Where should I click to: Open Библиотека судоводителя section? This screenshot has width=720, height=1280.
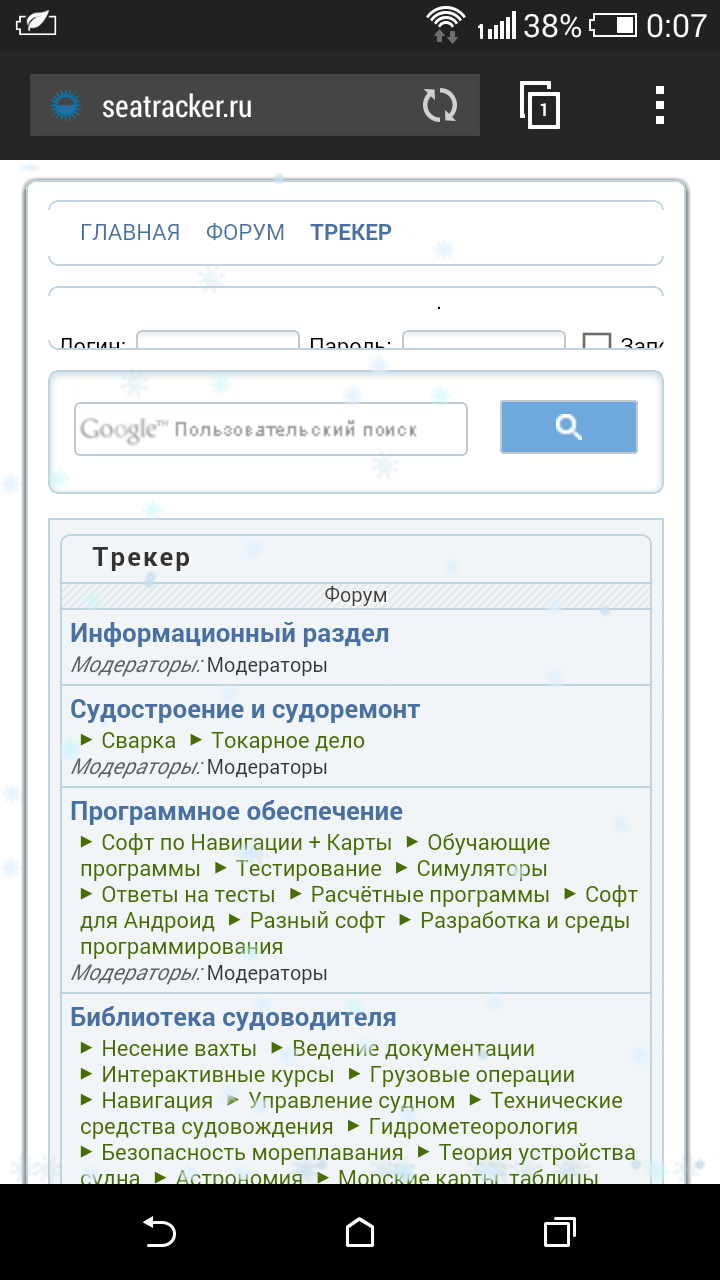(x=233, y=1017)
